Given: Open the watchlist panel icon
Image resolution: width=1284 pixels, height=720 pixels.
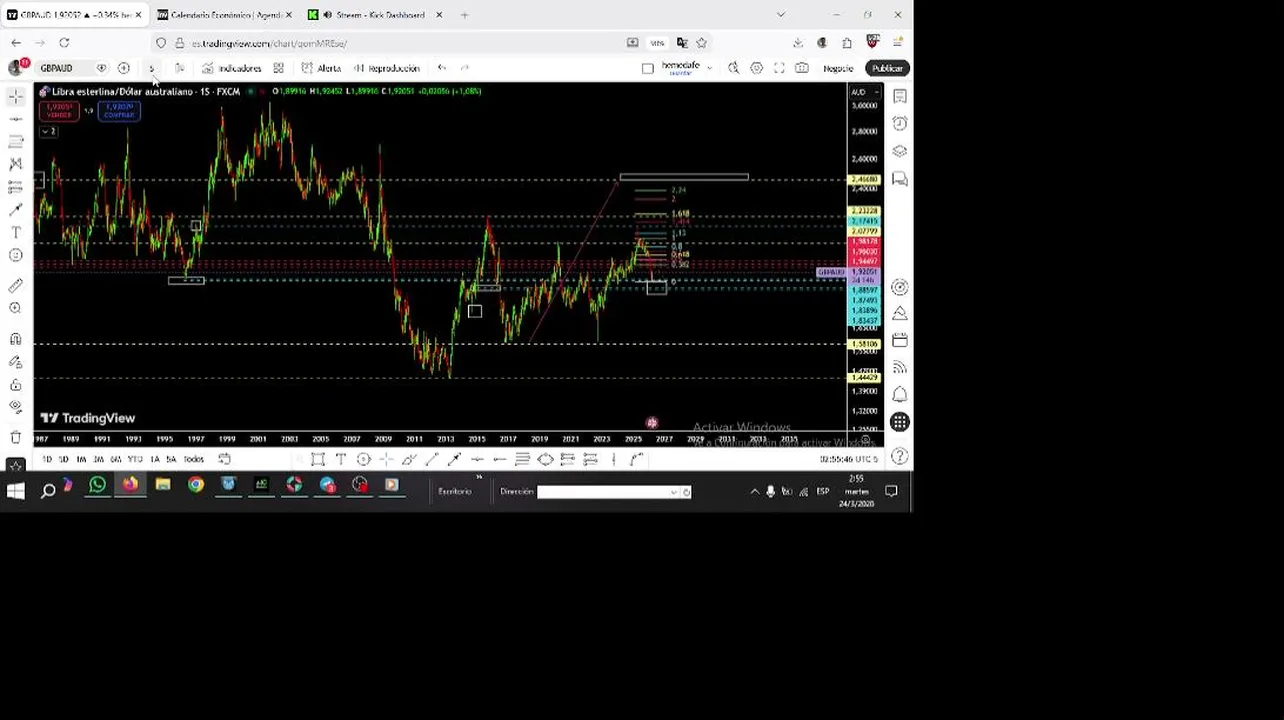Looking at the screenshot, I should coord(900,96).
